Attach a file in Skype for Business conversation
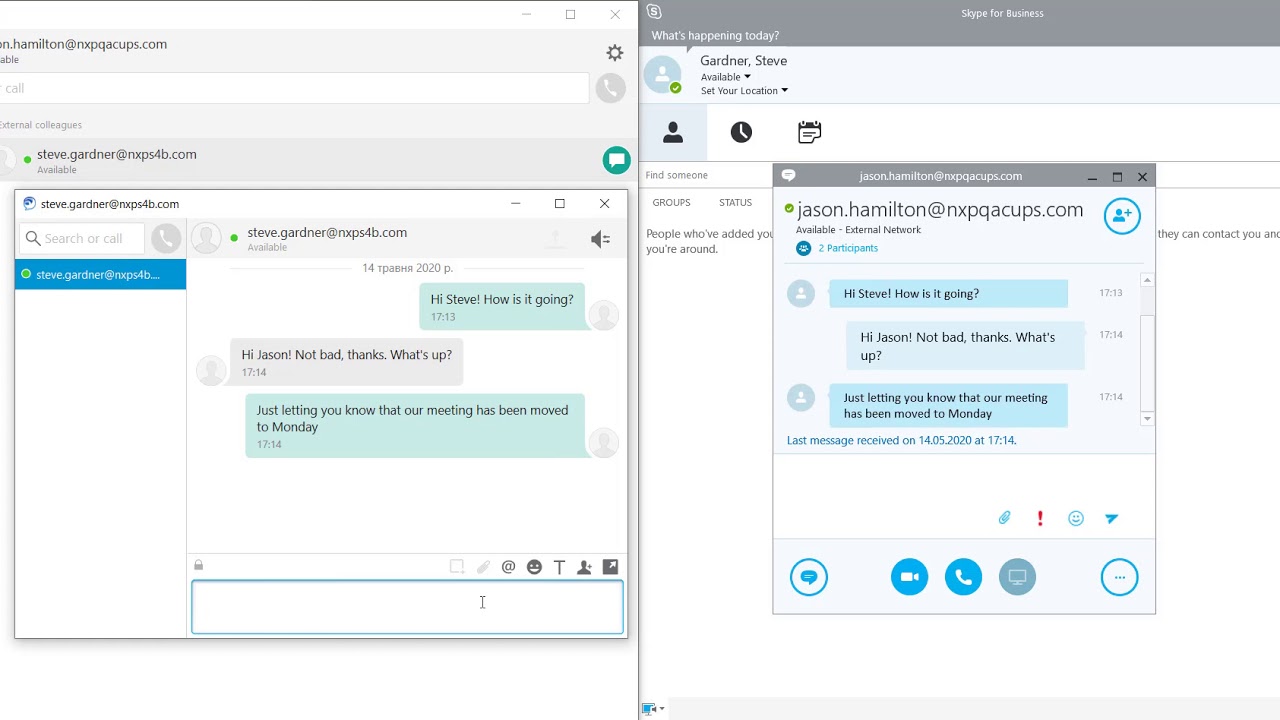Viewport: 1280px width, 720px height. point(1004,518)
